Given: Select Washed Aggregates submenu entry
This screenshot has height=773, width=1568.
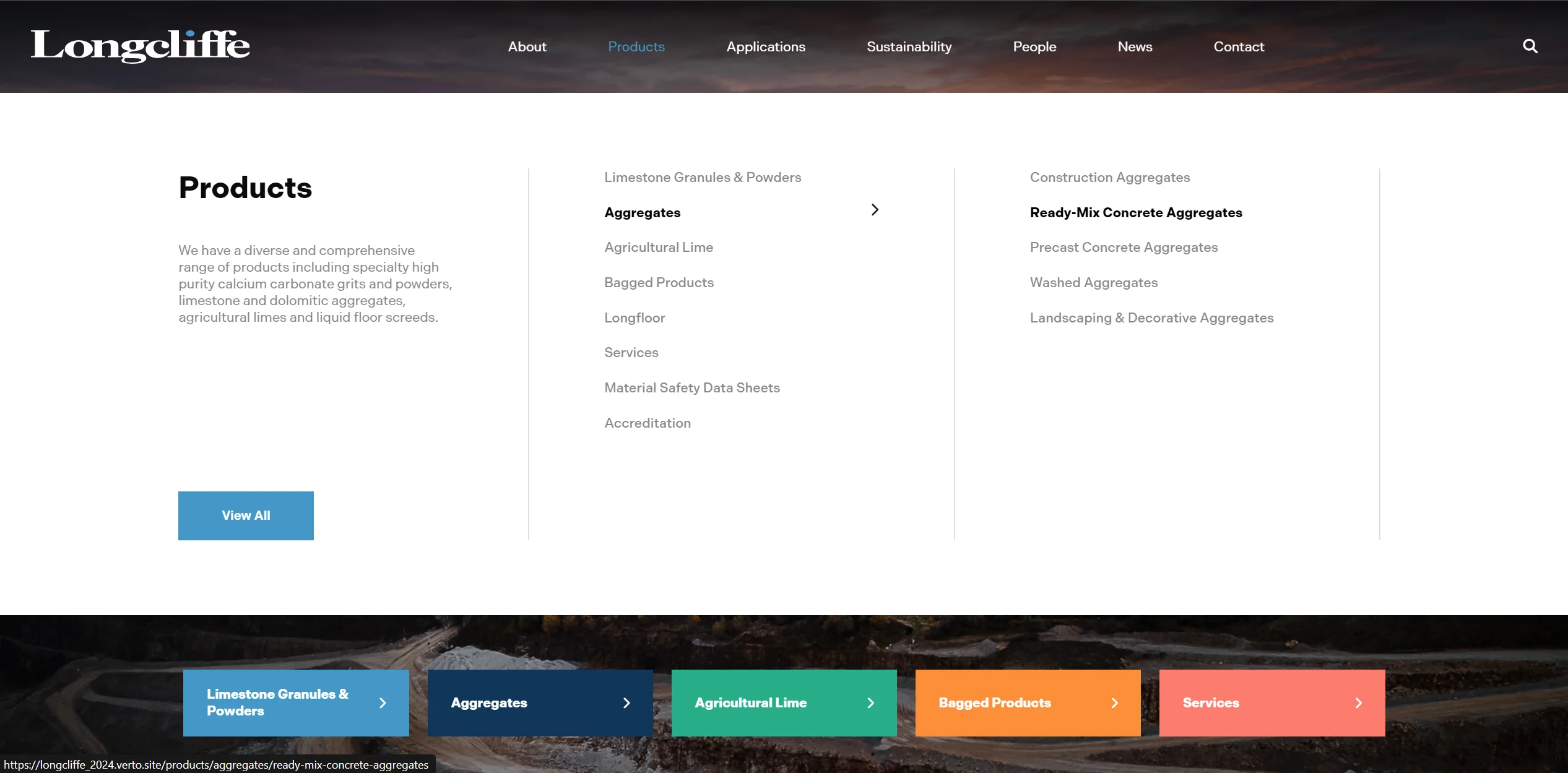Looking at the screenshot, I should [x=1093, y=283].
